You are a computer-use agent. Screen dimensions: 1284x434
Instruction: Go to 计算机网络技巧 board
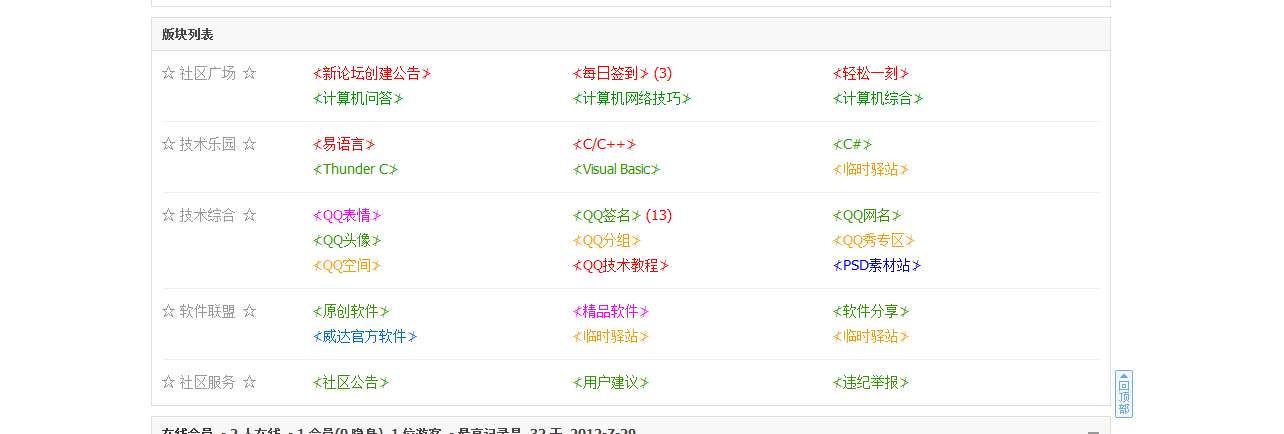coord(632,98)
